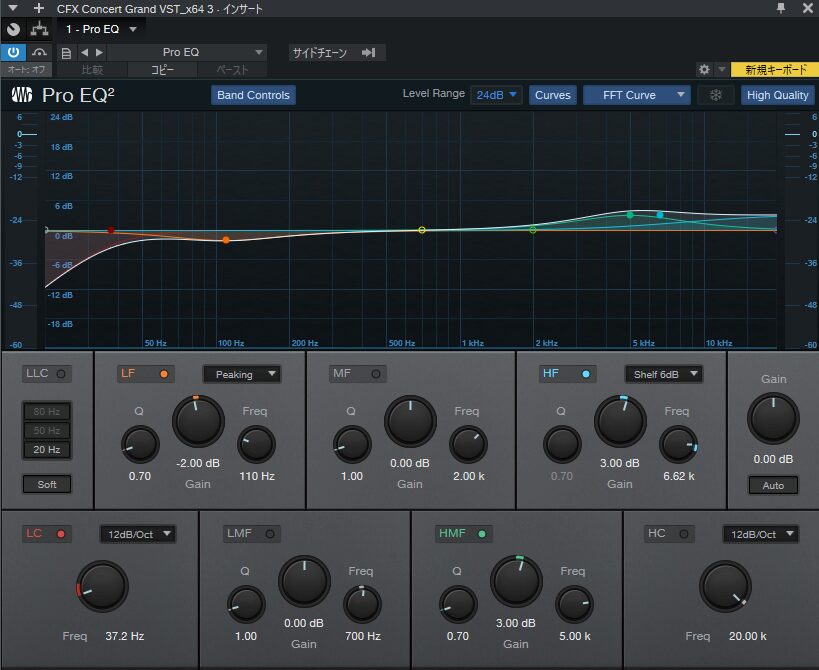Screen dimensions: 819x670
Task: Select the green HMF node at 5 kHz
Action: pos(630,215)
